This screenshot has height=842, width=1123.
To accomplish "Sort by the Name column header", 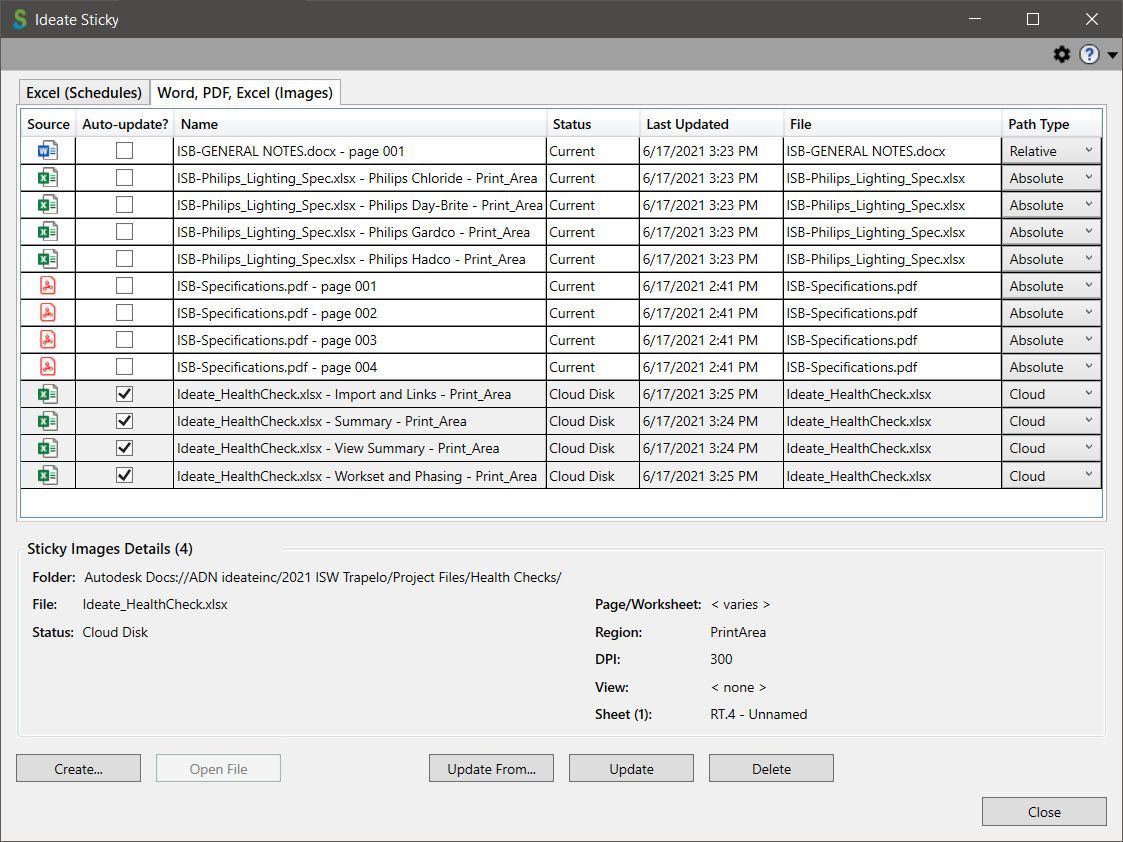I will click(x=360, y=124).
